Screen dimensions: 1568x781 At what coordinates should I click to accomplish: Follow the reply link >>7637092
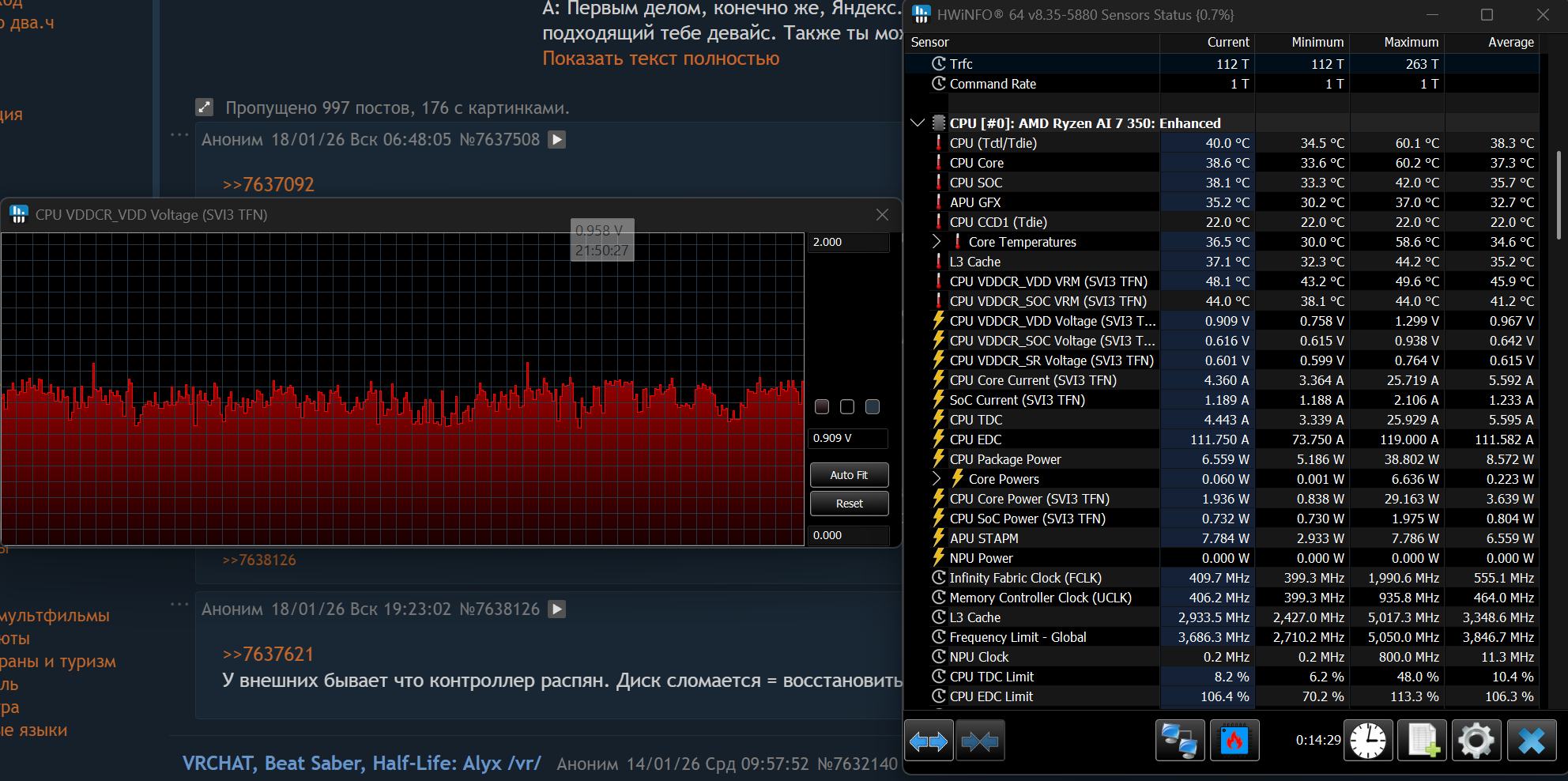point(269,184)
